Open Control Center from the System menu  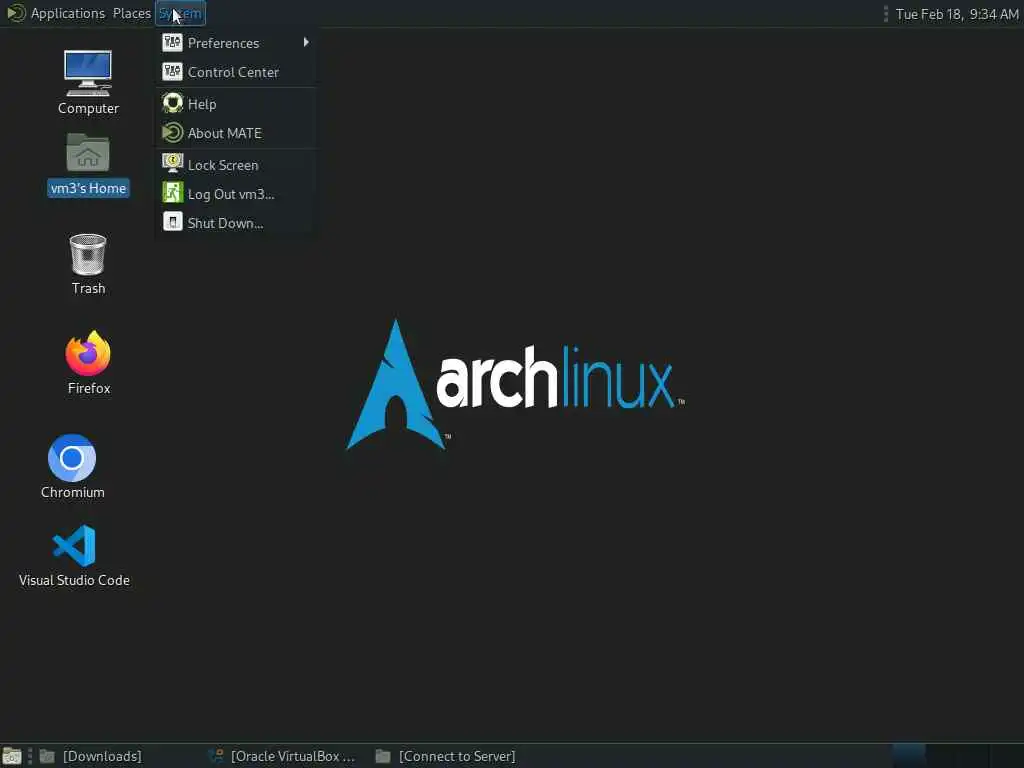coord(236,72)
